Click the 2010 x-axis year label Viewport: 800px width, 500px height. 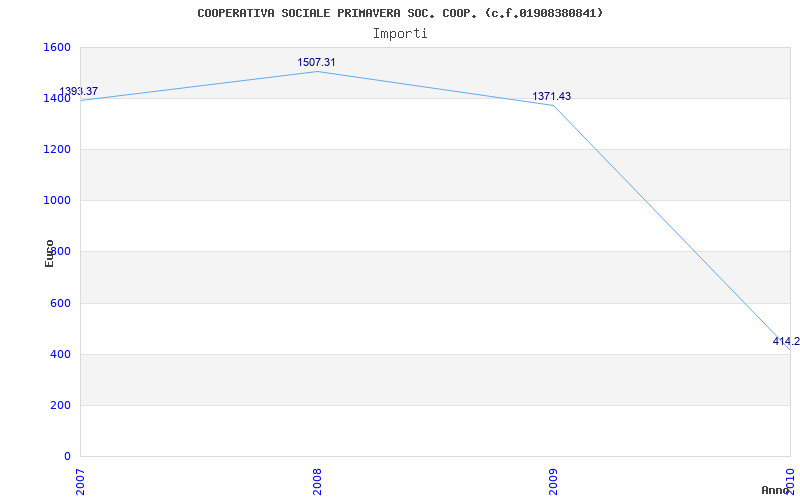click(x=790, y=479)
